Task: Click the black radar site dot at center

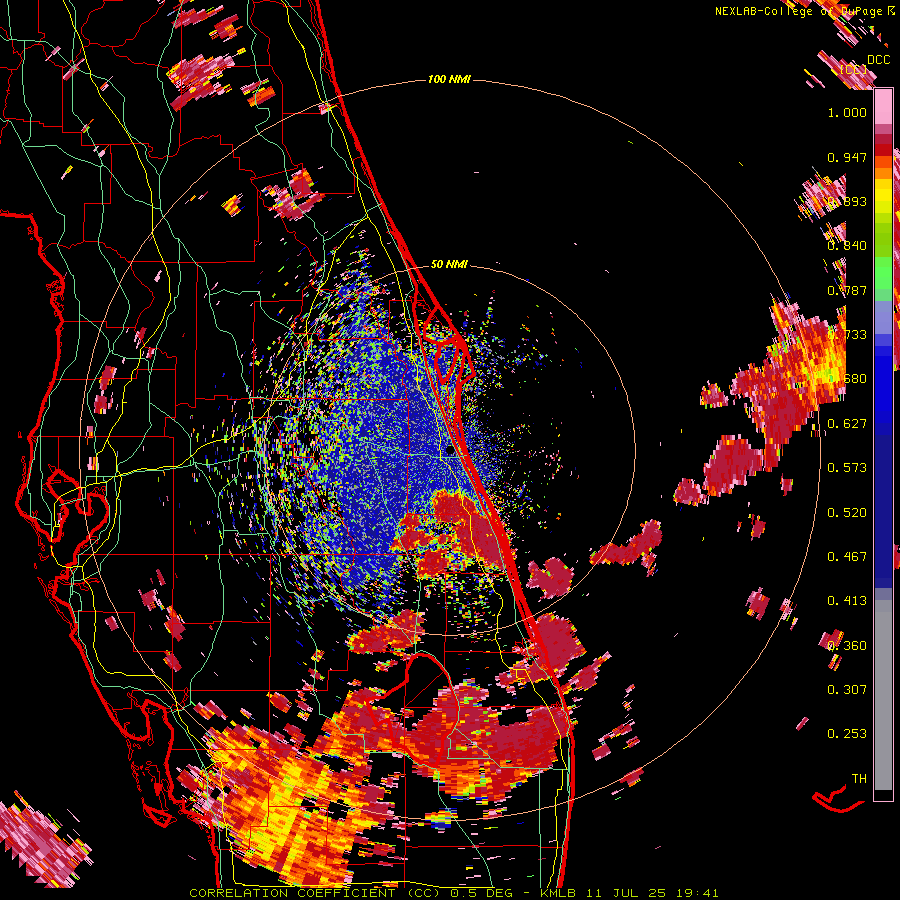Action: 450,451
